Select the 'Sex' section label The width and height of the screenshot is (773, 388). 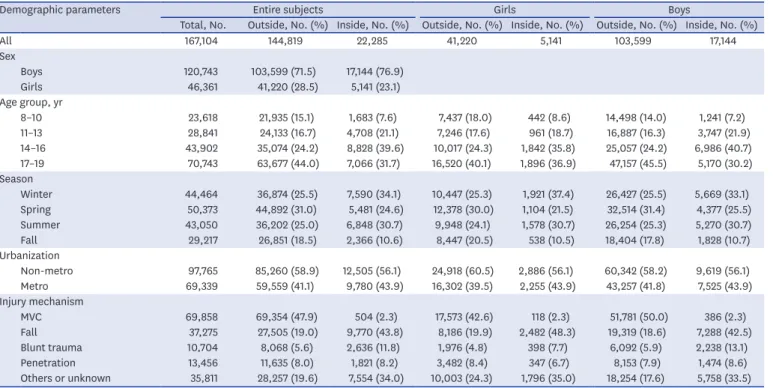[x=8, y=56]
